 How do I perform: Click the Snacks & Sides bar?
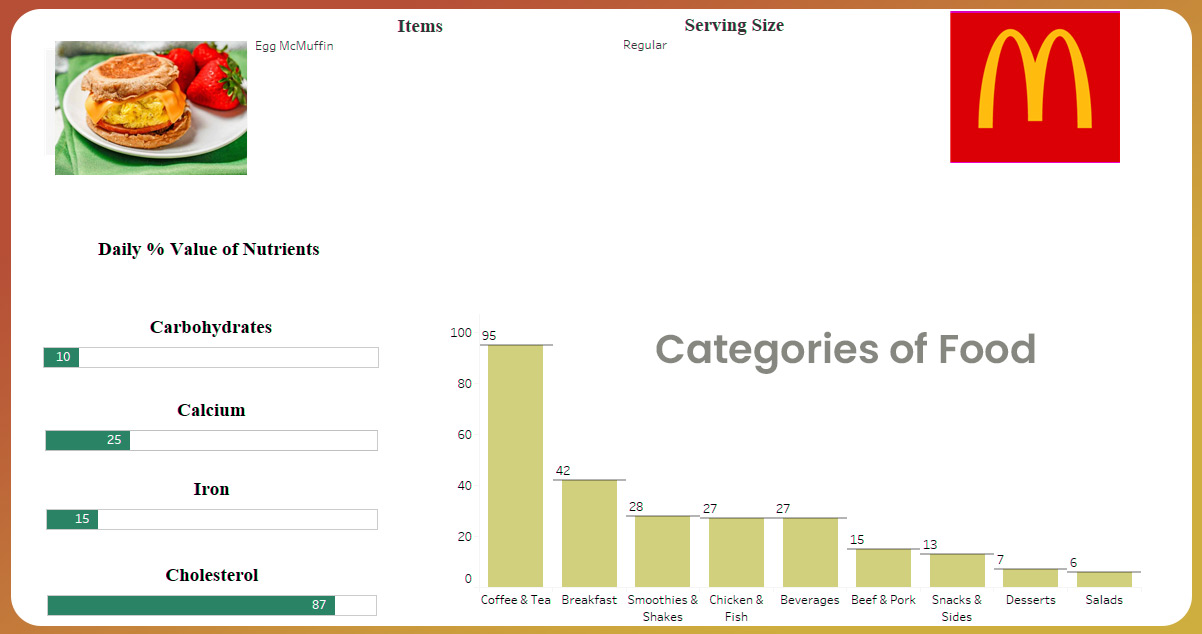[x=956, y=567]
